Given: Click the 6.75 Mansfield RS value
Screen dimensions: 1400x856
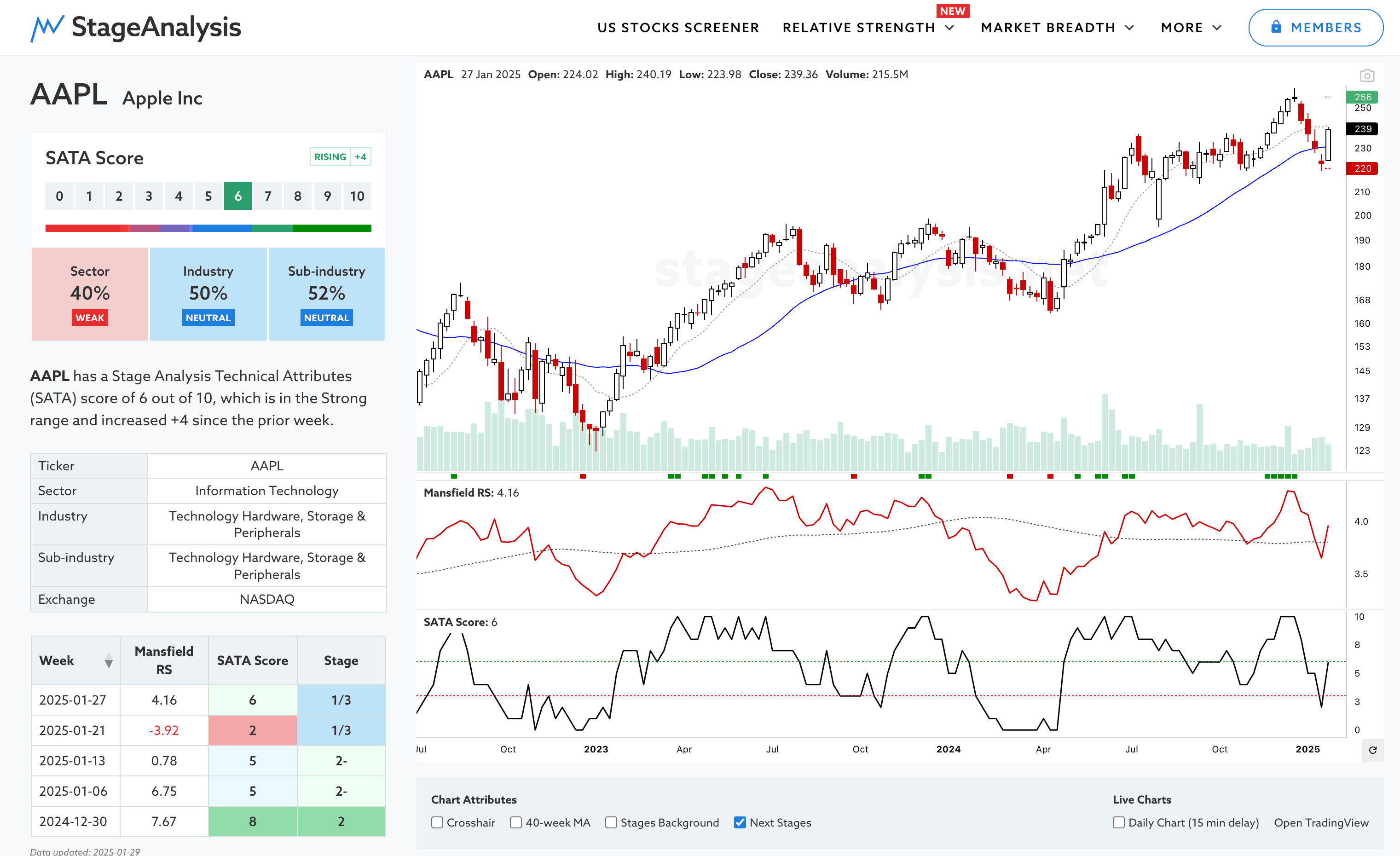Looking at the screenshot, I should [x=164, y=791].
